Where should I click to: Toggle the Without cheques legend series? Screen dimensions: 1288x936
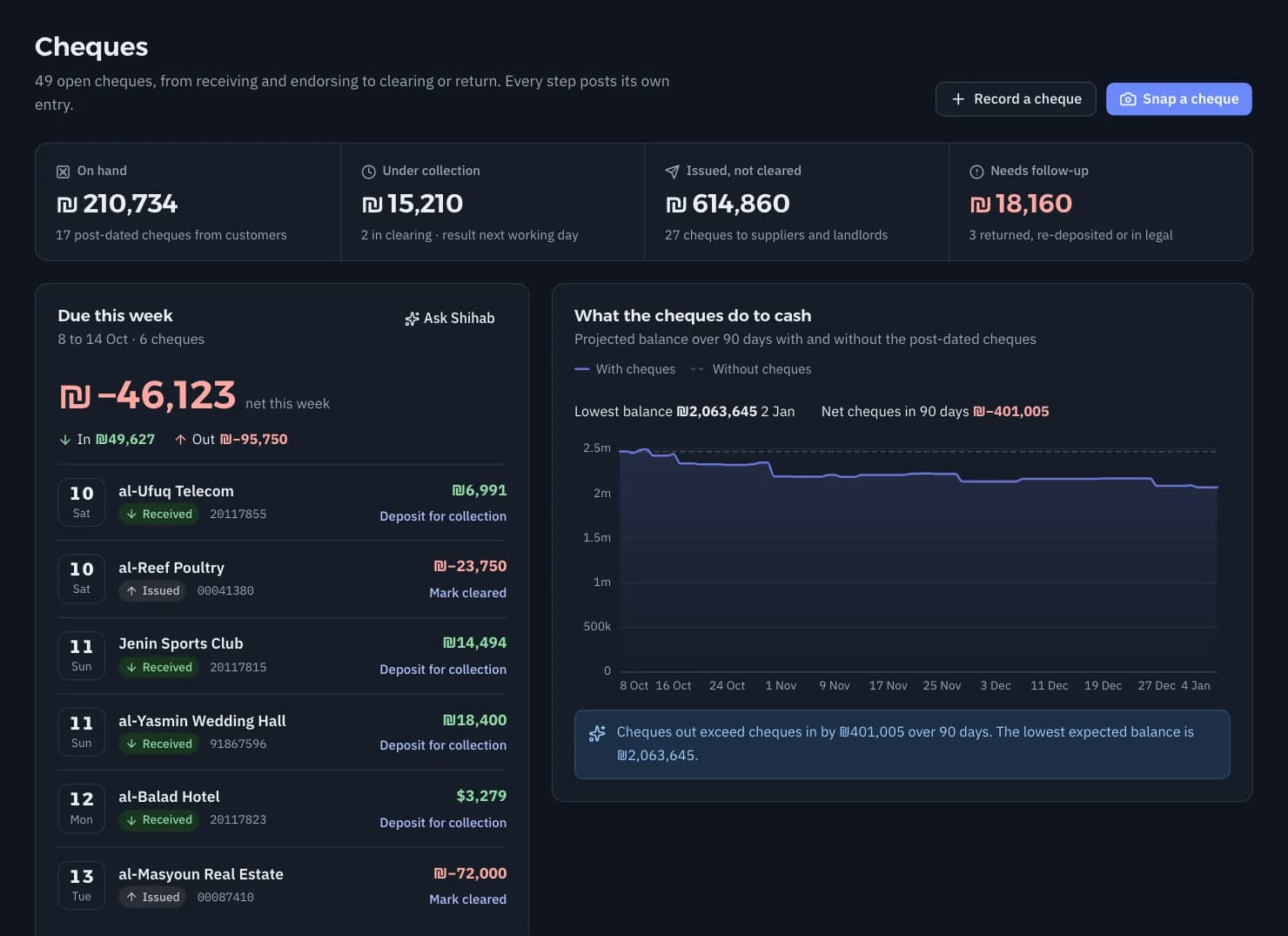[x=750, y=369]
